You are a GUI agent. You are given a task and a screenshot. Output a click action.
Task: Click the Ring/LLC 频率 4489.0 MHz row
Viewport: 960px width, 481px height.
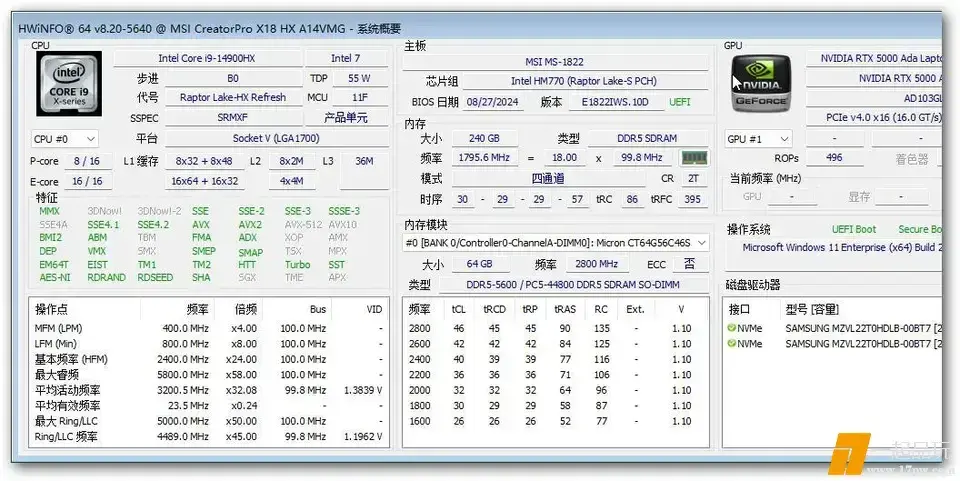[x=209, y=436]
